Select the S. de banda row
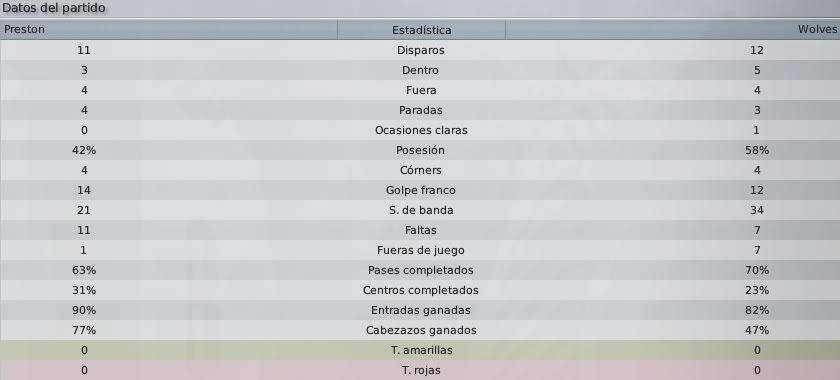Screen dimensions: 840x380 420,210
